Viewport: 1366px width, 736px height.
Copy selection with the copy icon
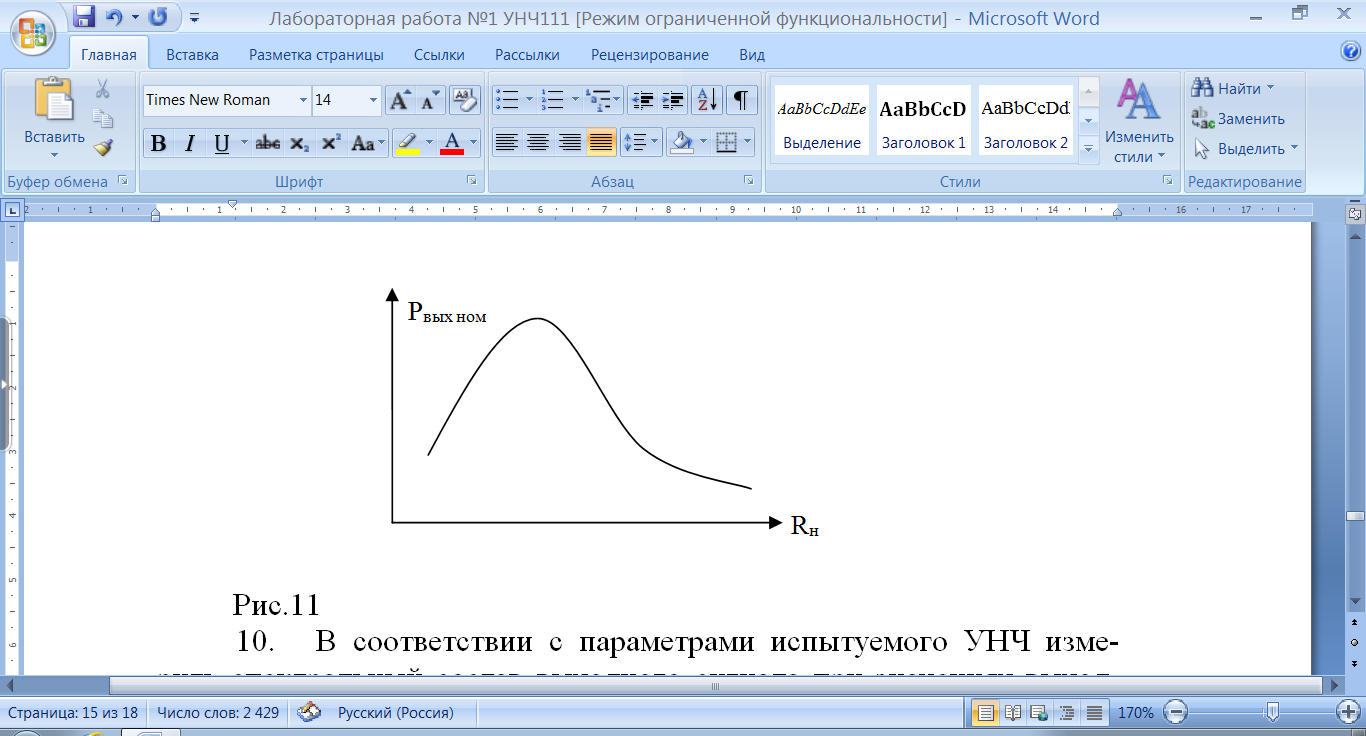pos(102,118)
